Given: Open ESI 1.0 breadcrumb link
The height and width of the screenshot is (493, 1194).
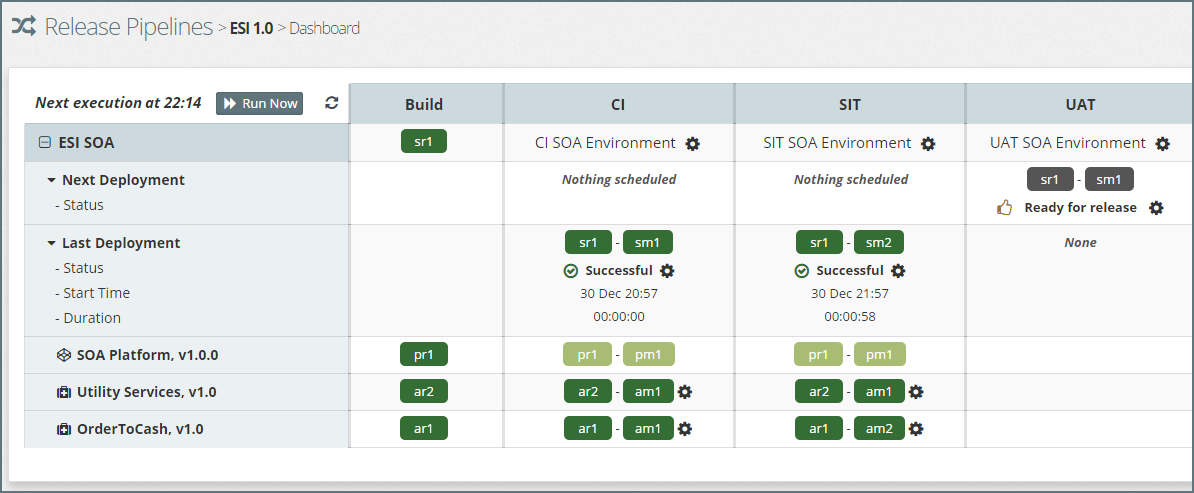Looking at the screenshot, I should click(251, 28).
